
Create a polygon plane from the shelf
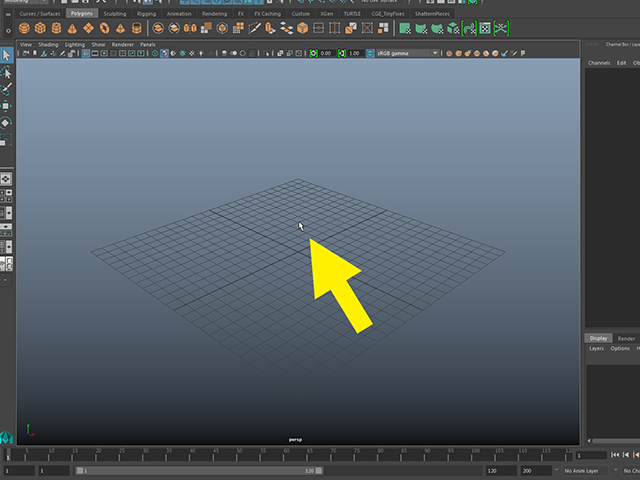click(x=89, y=28)
